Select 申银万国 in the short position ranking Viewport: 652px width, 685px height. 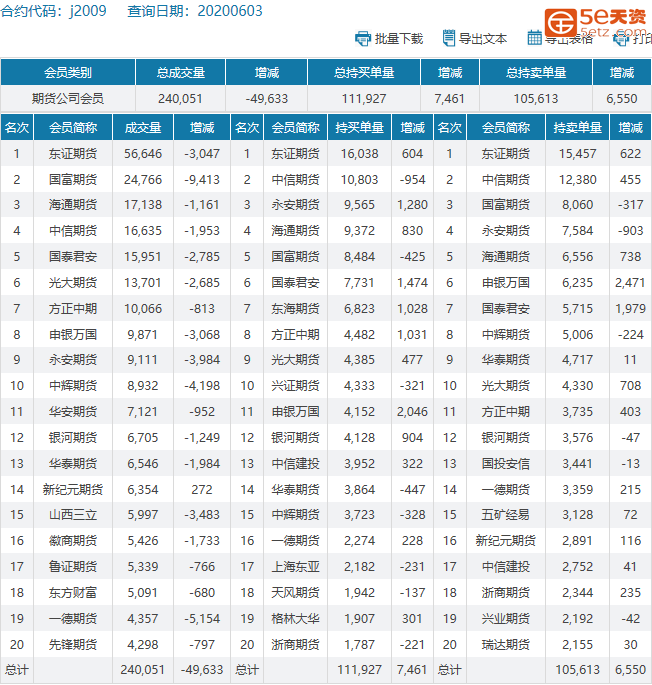pyautogui.click(x=506, y=283)
